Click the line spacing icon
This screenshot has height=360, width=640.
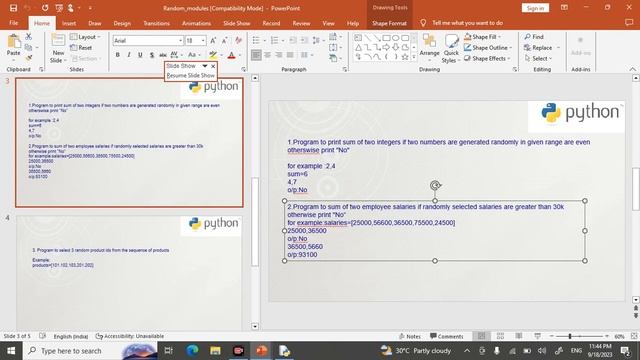tap(316, 40)
